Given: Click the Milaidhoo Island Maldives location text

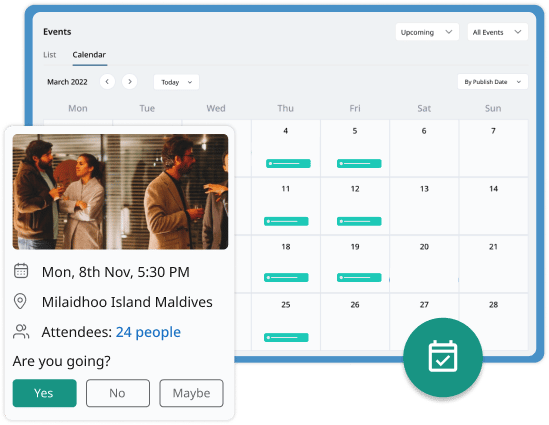Looking at the screenshot, I should click(x=127, y=302).
